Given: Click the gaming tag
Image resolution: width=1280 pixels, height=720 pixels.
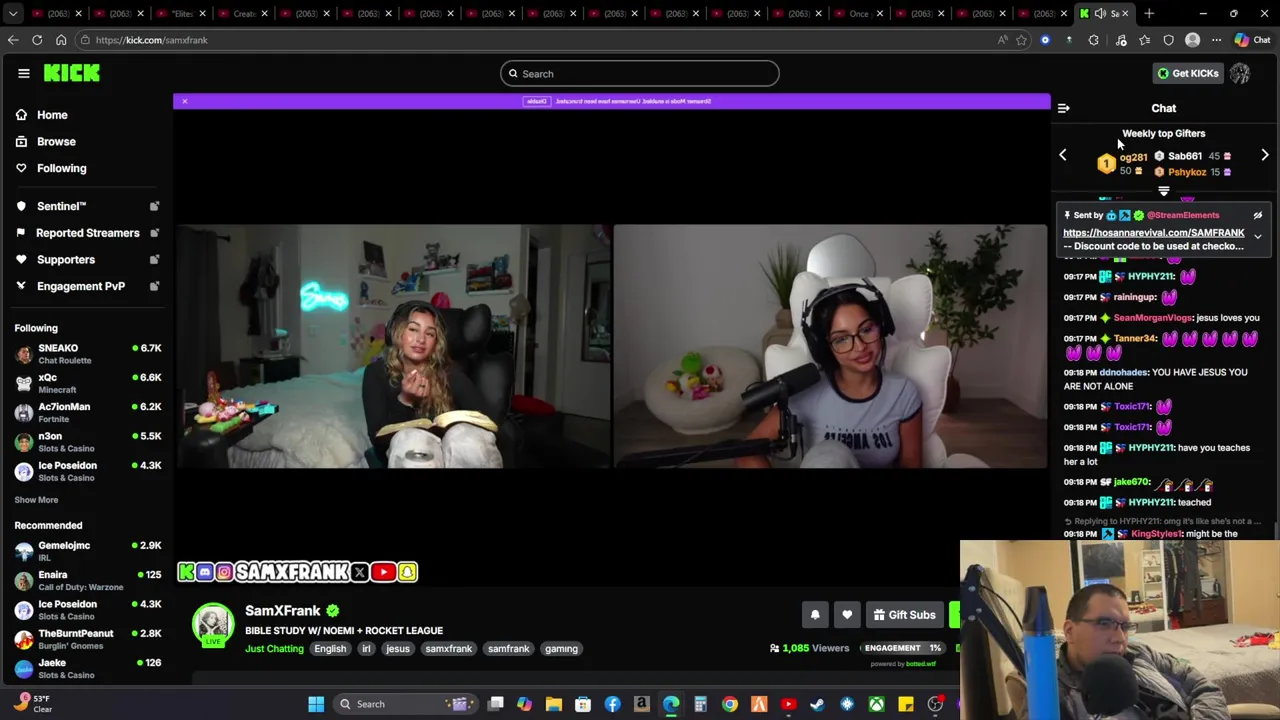Looking at the screenshot, I should [561, 649].
